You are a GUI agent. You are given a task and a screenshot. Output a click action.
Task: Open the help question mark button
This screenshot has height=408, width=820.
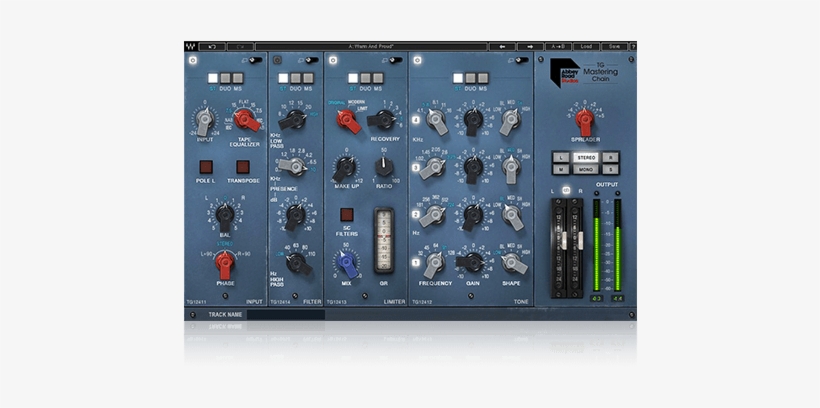(633, 47)
